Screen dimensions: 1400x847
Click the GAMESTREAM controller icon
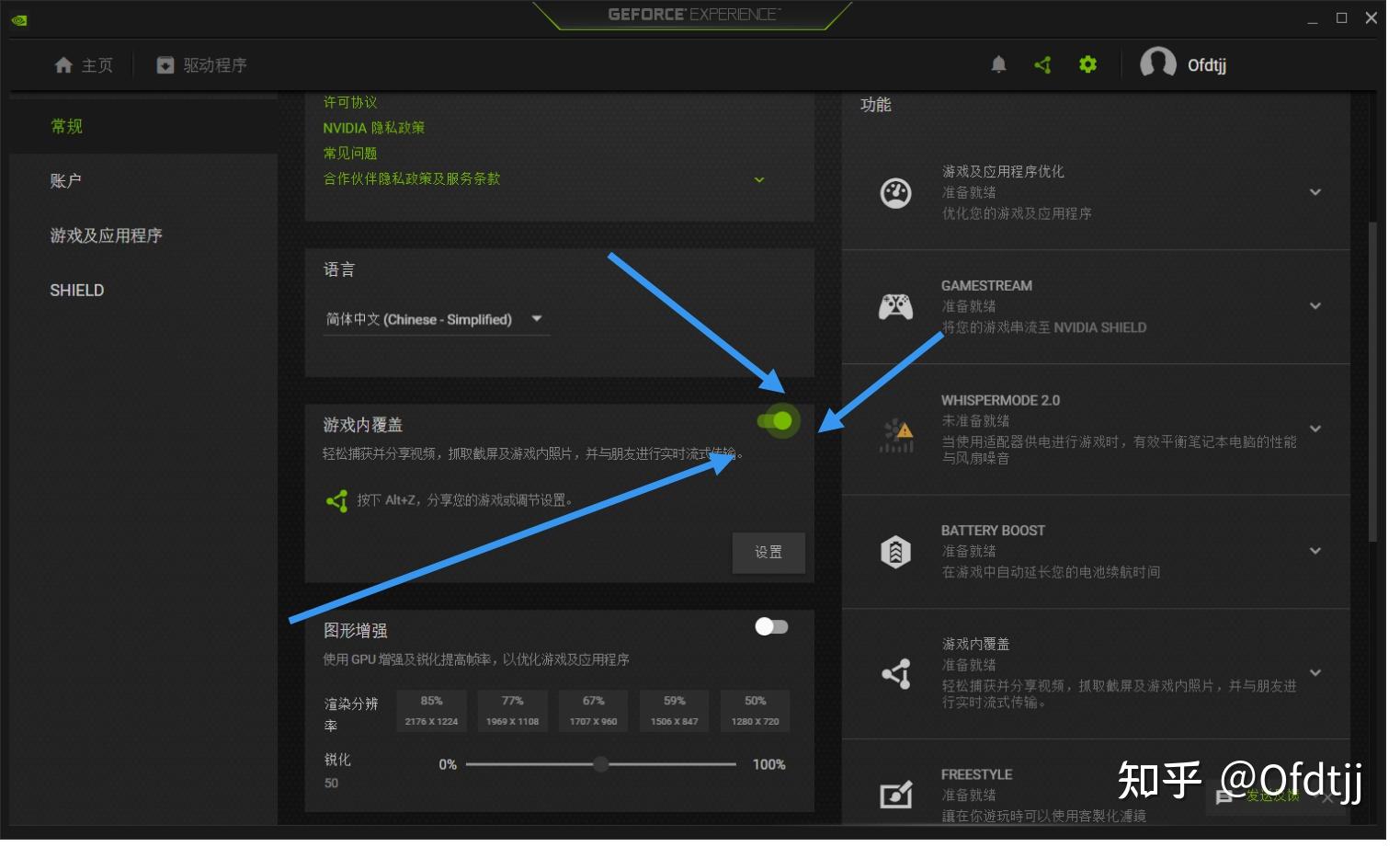click(895, 306)
